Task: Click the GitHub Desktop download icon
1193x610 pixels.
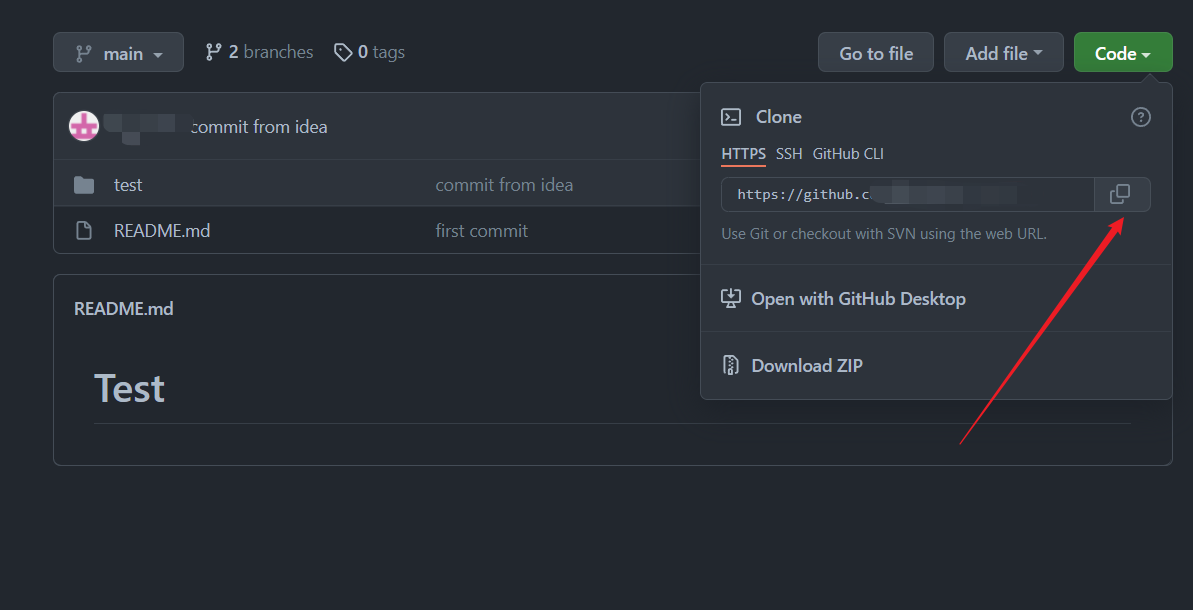Action: [731, 298]
